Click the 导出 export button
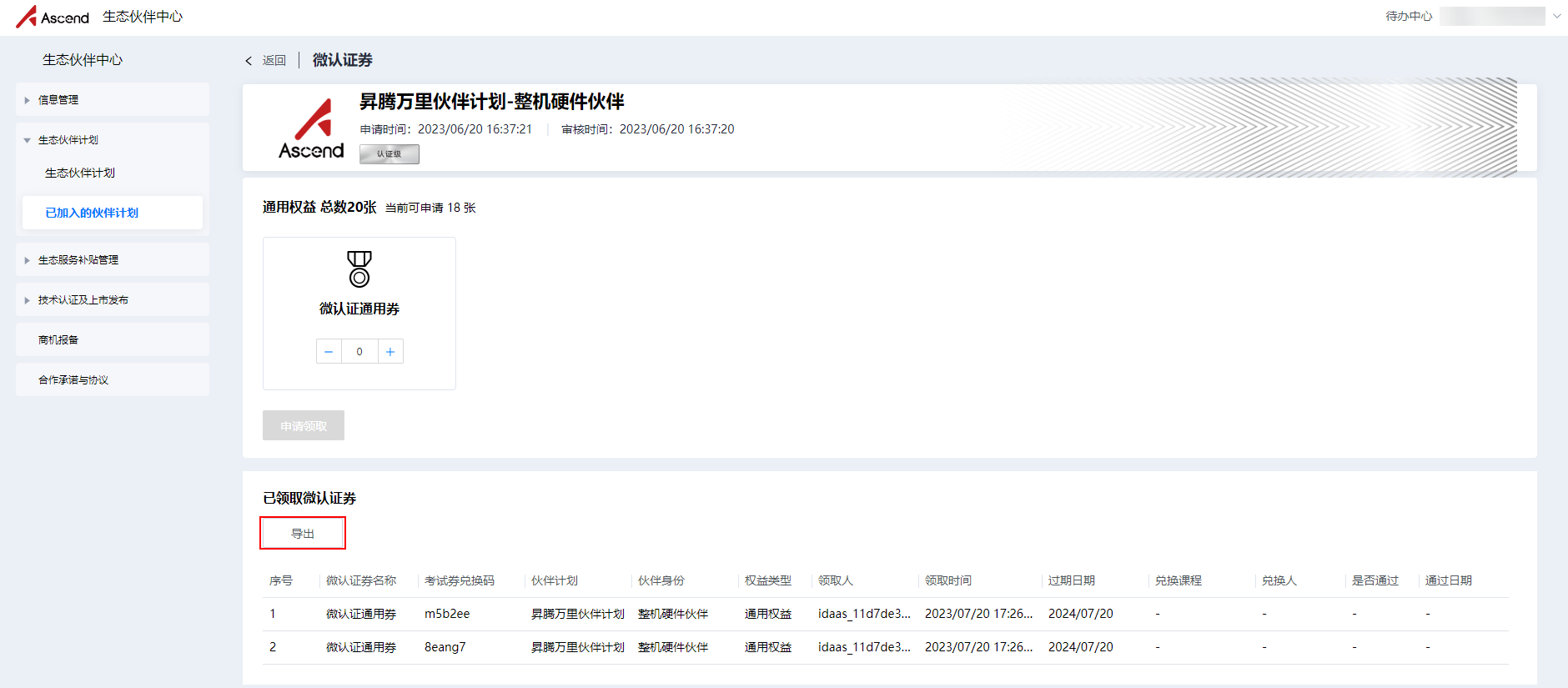 [303, 533]
